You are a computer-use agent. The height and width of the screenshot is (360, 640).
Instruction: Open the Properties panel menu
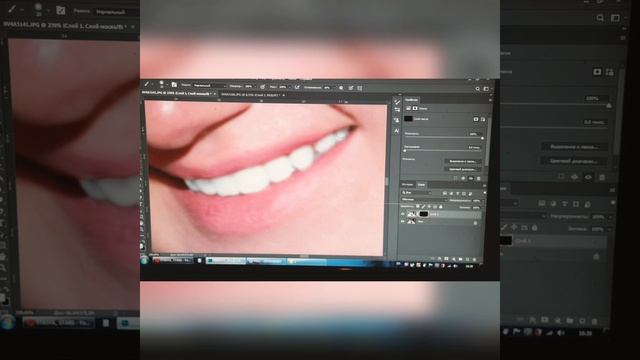(x=491, y=100)
